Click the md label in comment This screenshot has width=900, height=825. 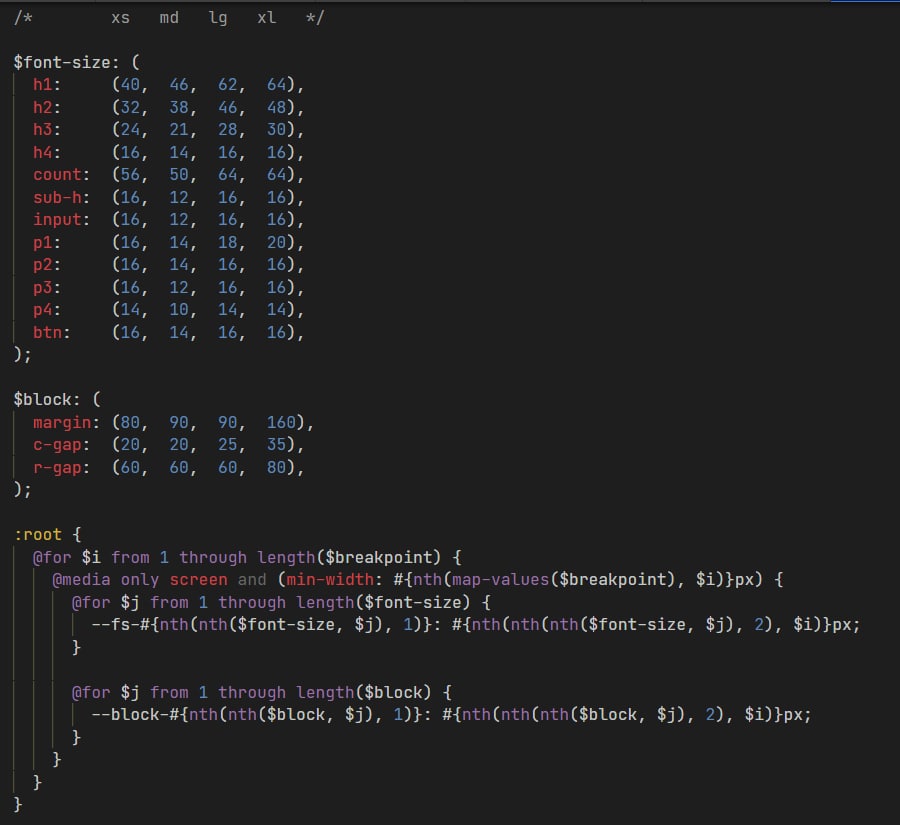[x=169, y=18]
